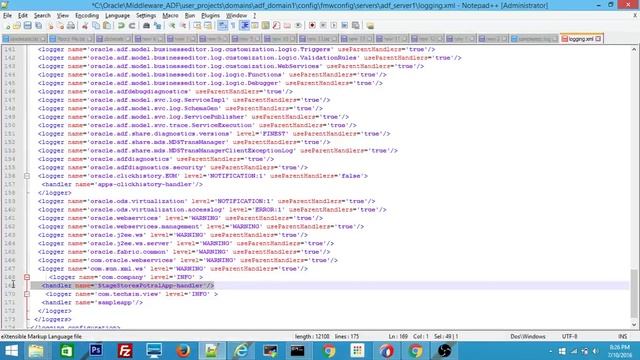
Task: Open Photoshop from the taskbar
Action: [96, 351]
